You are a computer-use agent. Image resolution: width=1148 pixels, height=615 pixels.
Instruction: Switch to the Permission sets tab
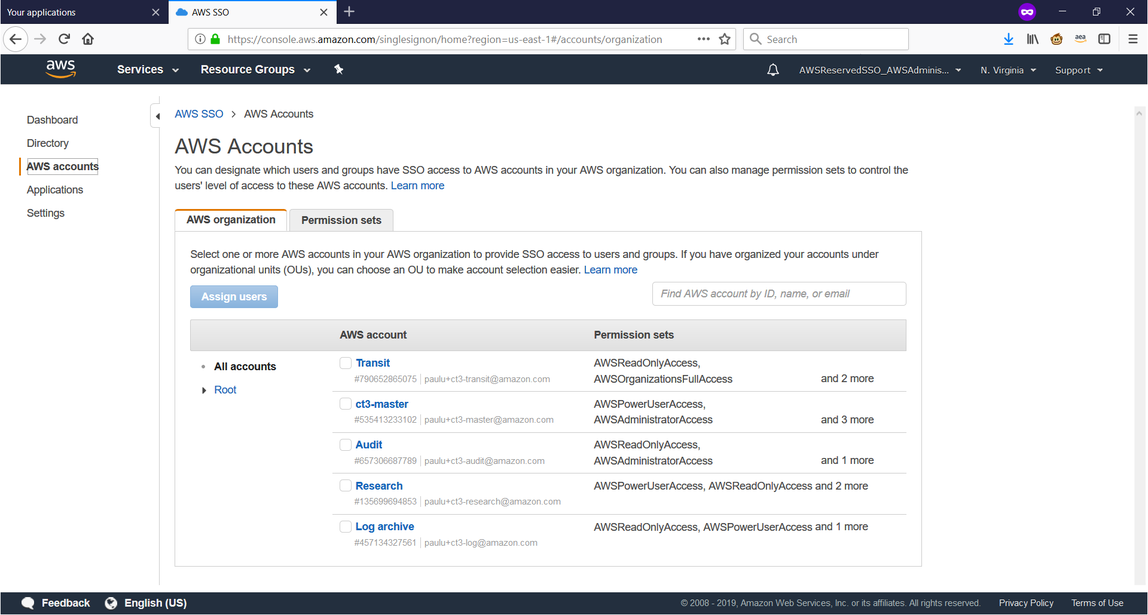[x=341, y=220]
